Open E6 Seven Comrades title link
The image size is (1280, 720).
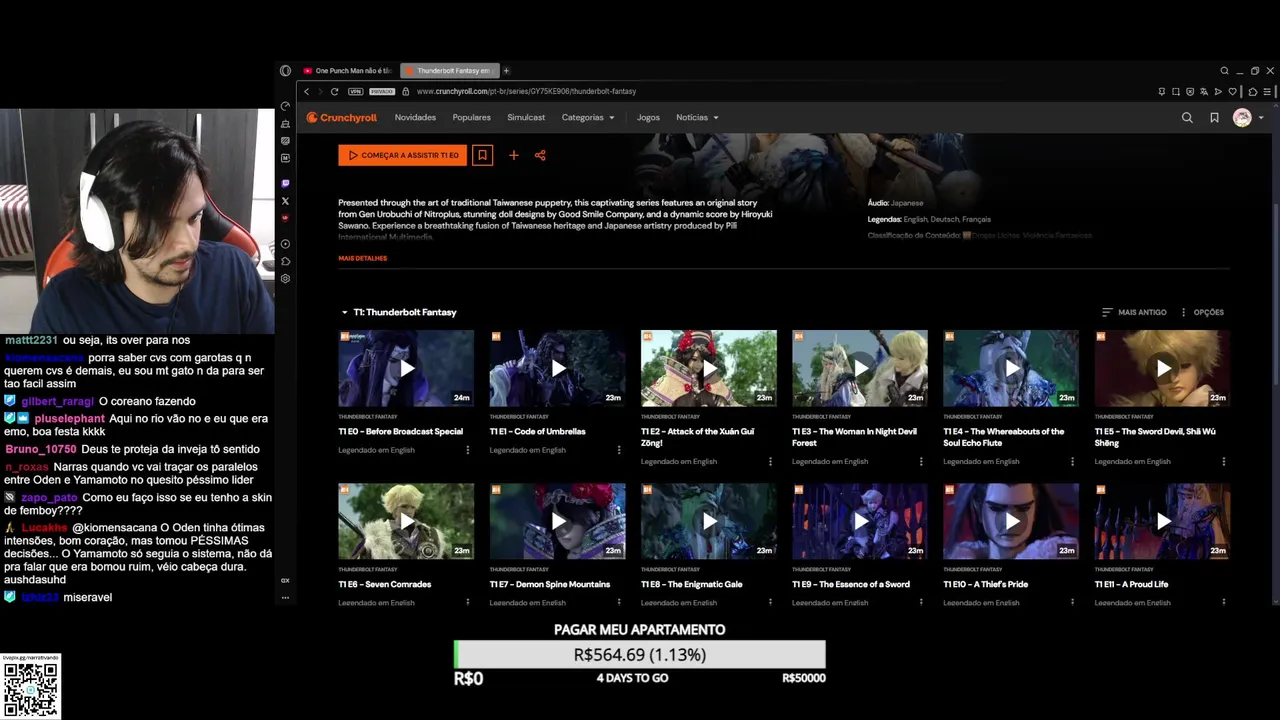point(384,584)
